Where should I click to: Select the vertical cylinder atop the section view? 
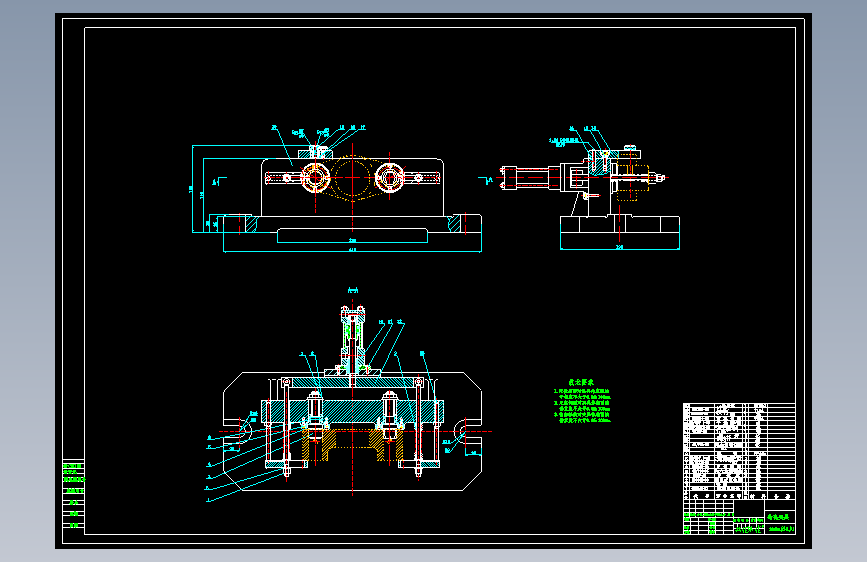pyautogui.click(x=352, y=339)
